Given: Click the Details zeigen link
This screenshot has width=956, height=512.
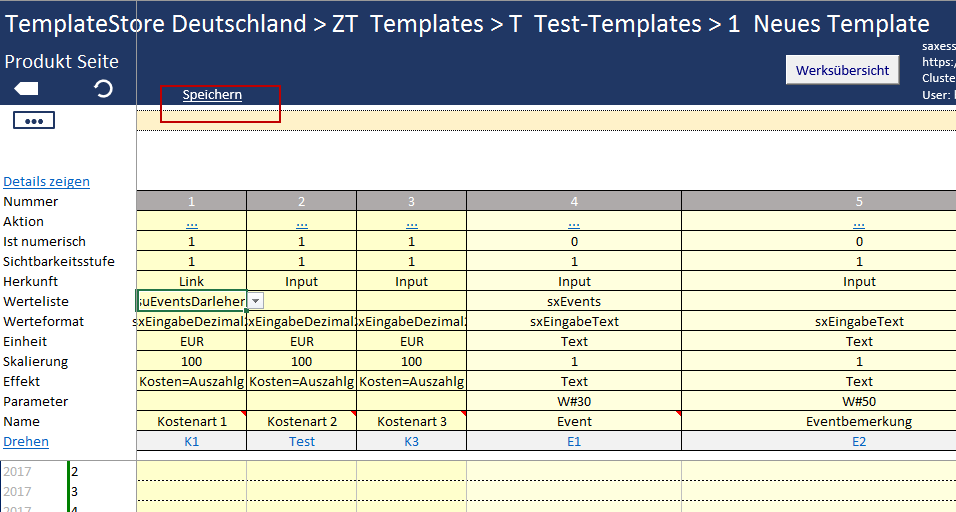Looking at the screenshot, I should pos(46,182).
